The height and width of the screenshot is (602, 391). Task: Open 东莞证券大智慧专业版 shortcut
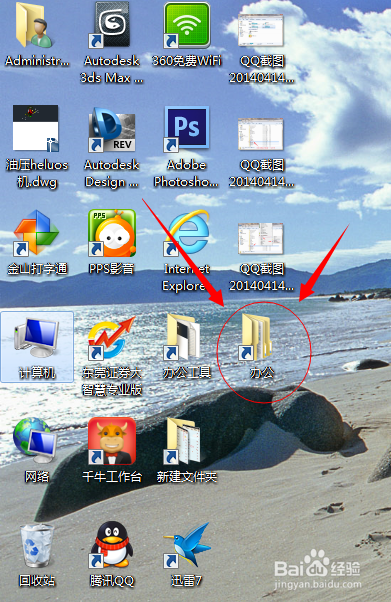pyautogui.click(x=112, y=338)
